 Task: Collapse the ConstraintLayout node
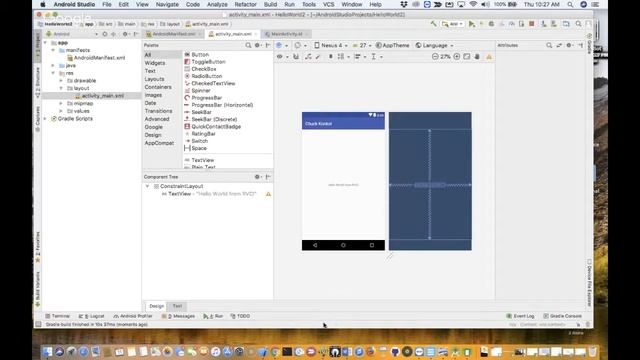click(147, 186)
